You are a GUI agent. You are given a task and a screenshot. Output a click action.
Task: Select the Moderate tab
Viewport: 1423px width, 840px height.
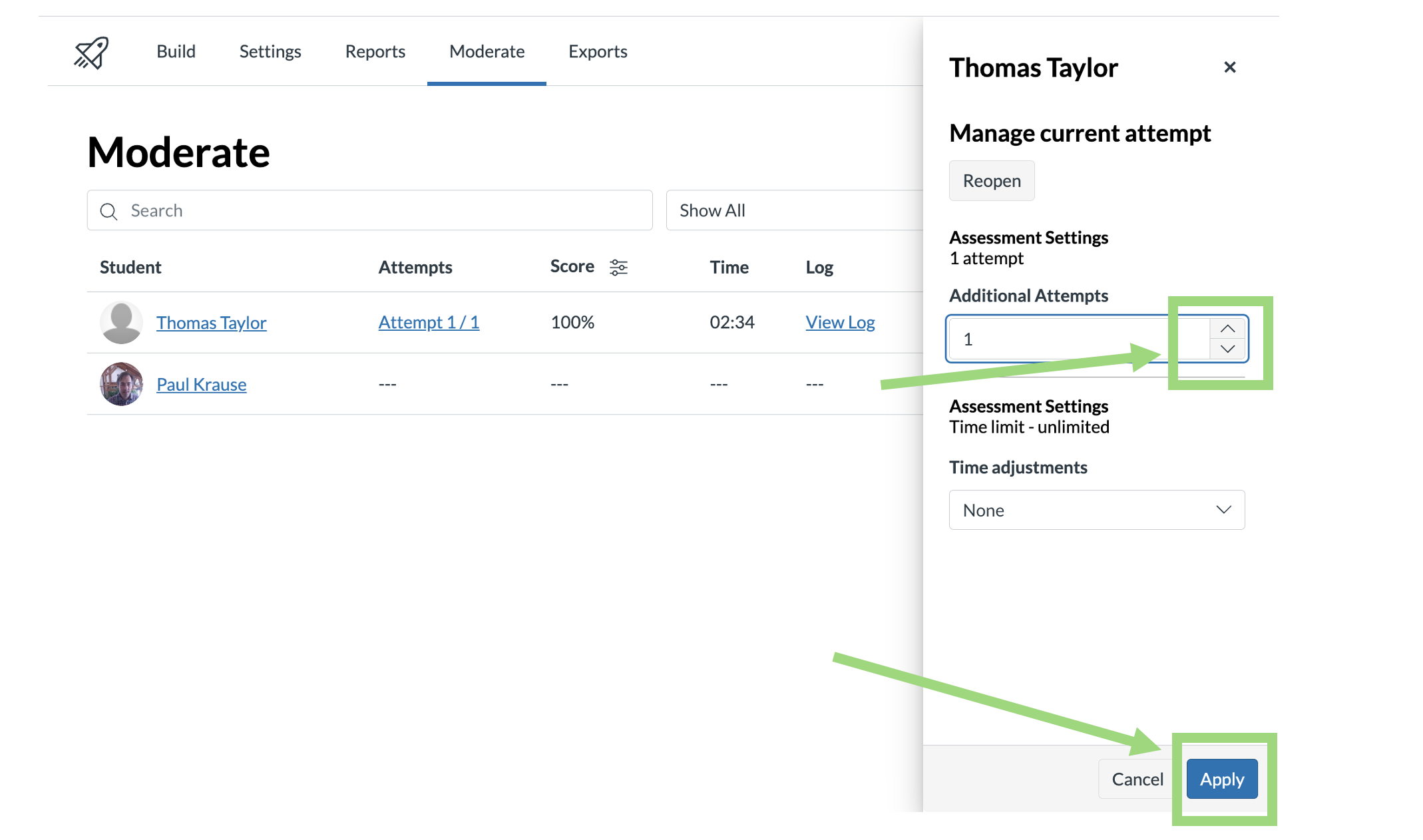tap(487, 51)
